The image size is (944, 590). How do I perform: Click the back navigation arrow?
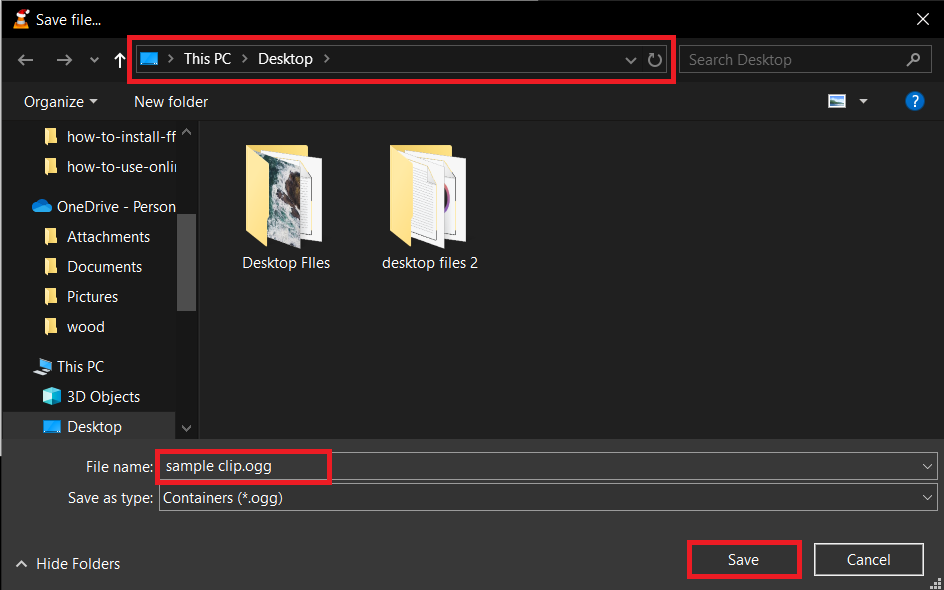25,59
